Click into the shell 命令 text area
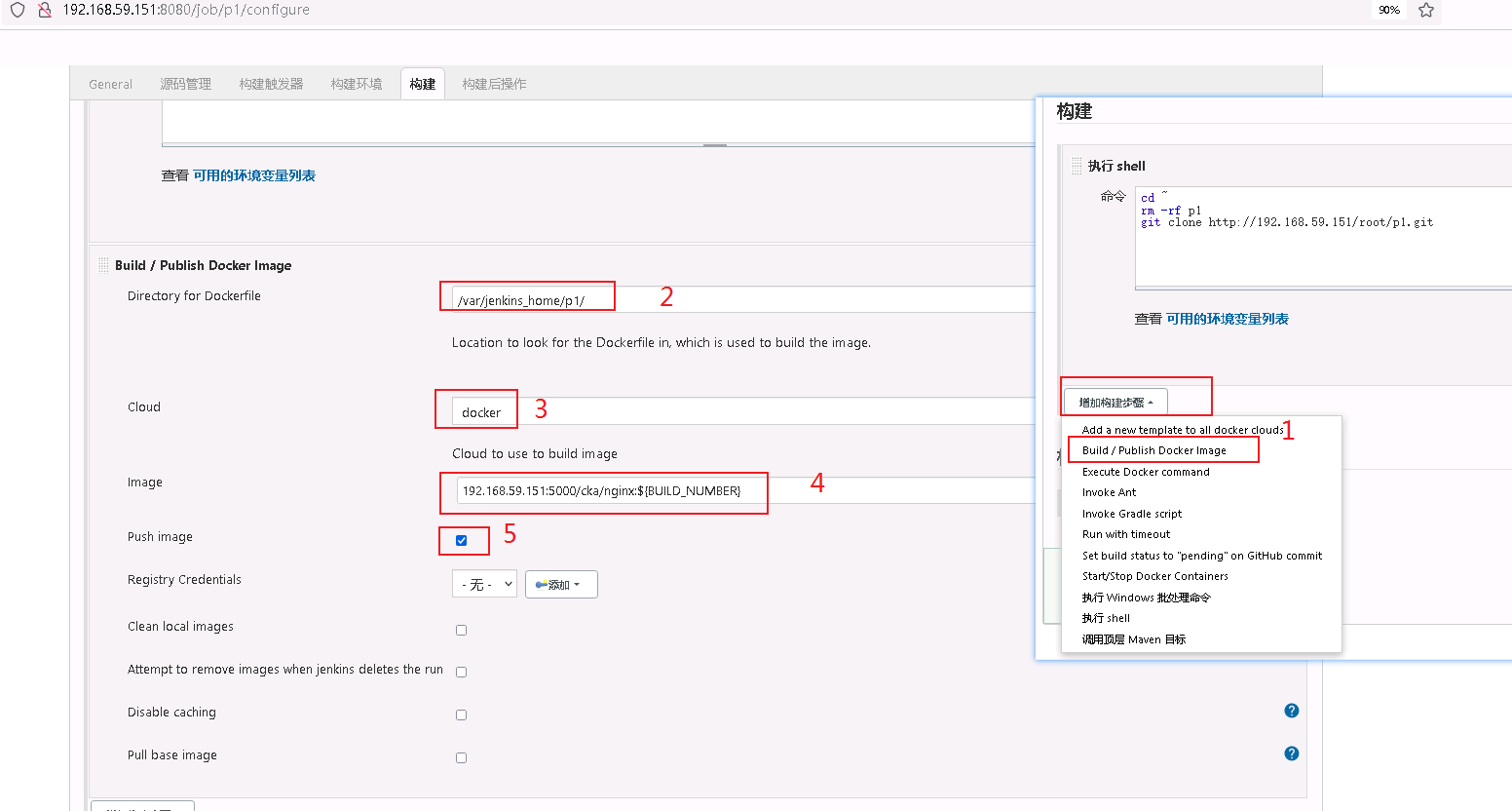The height and width of the screenshot is (811, 1512). tap(1323, 237)
